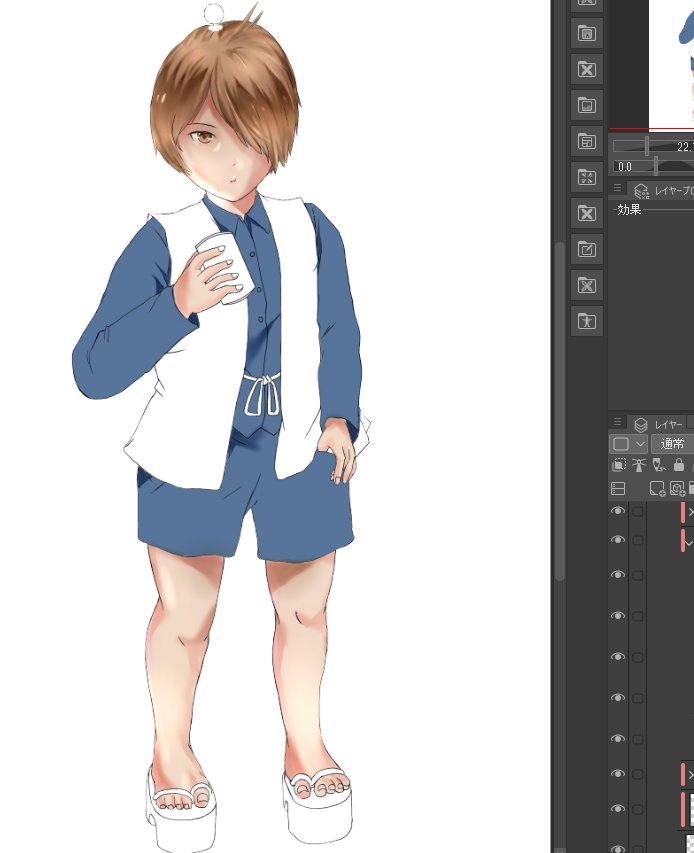Toggle two-pane layer view icon
Viewport: 694px width, 853px height.
click(618, 489)
